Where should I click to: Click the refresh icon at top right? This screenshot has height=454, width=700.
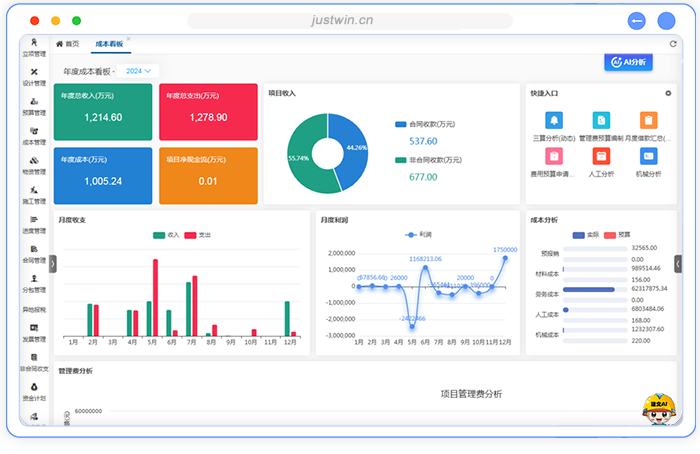tap(673, 44)
